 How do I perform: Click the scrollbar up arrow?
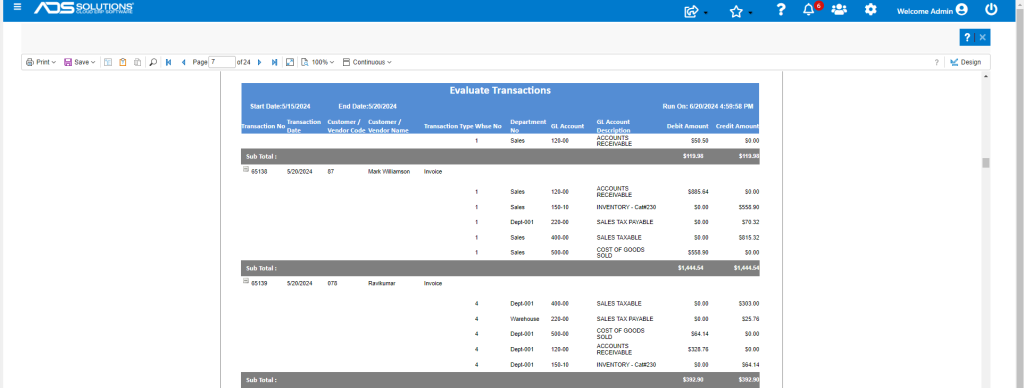point(985,76)
